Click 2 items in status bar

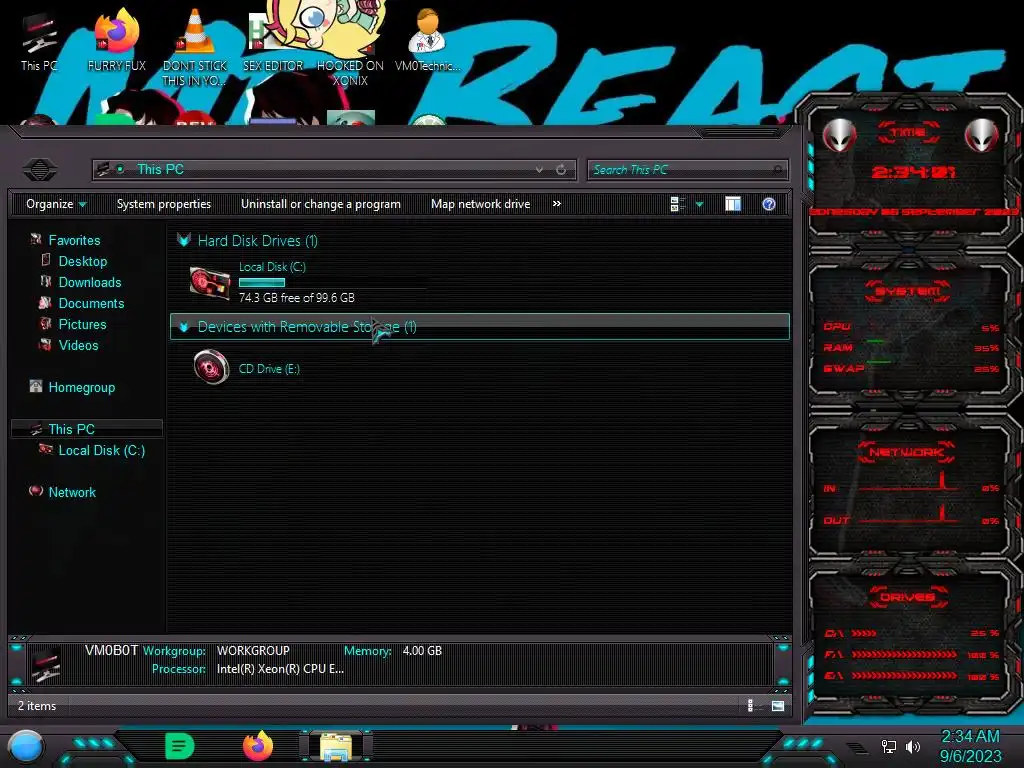pos(37,706)
